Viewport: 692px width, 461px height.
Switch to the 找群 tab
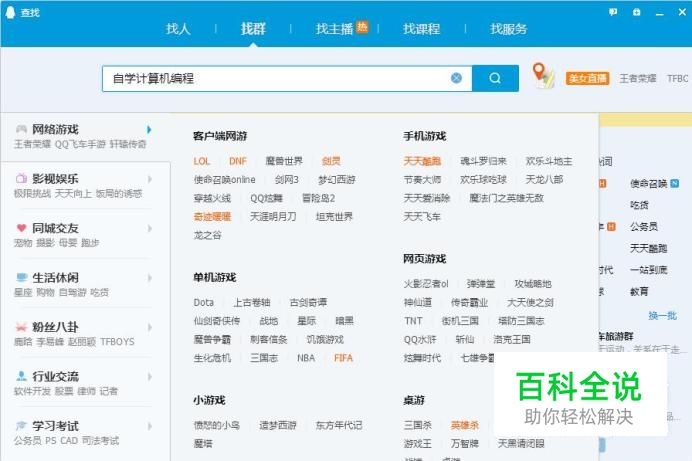(253, 29)
